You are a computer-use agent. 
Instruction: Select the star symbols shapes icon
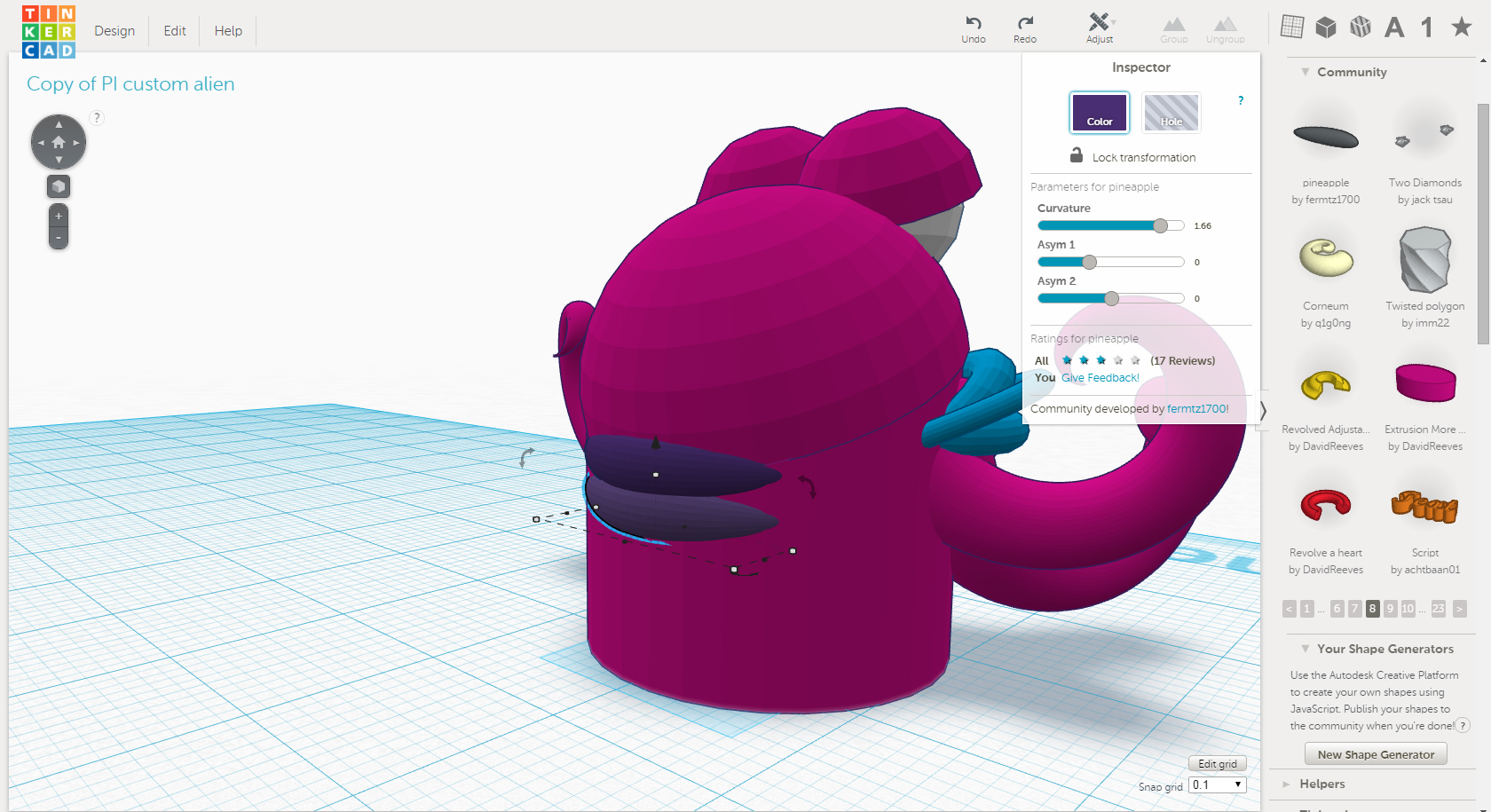(1462, 28)
